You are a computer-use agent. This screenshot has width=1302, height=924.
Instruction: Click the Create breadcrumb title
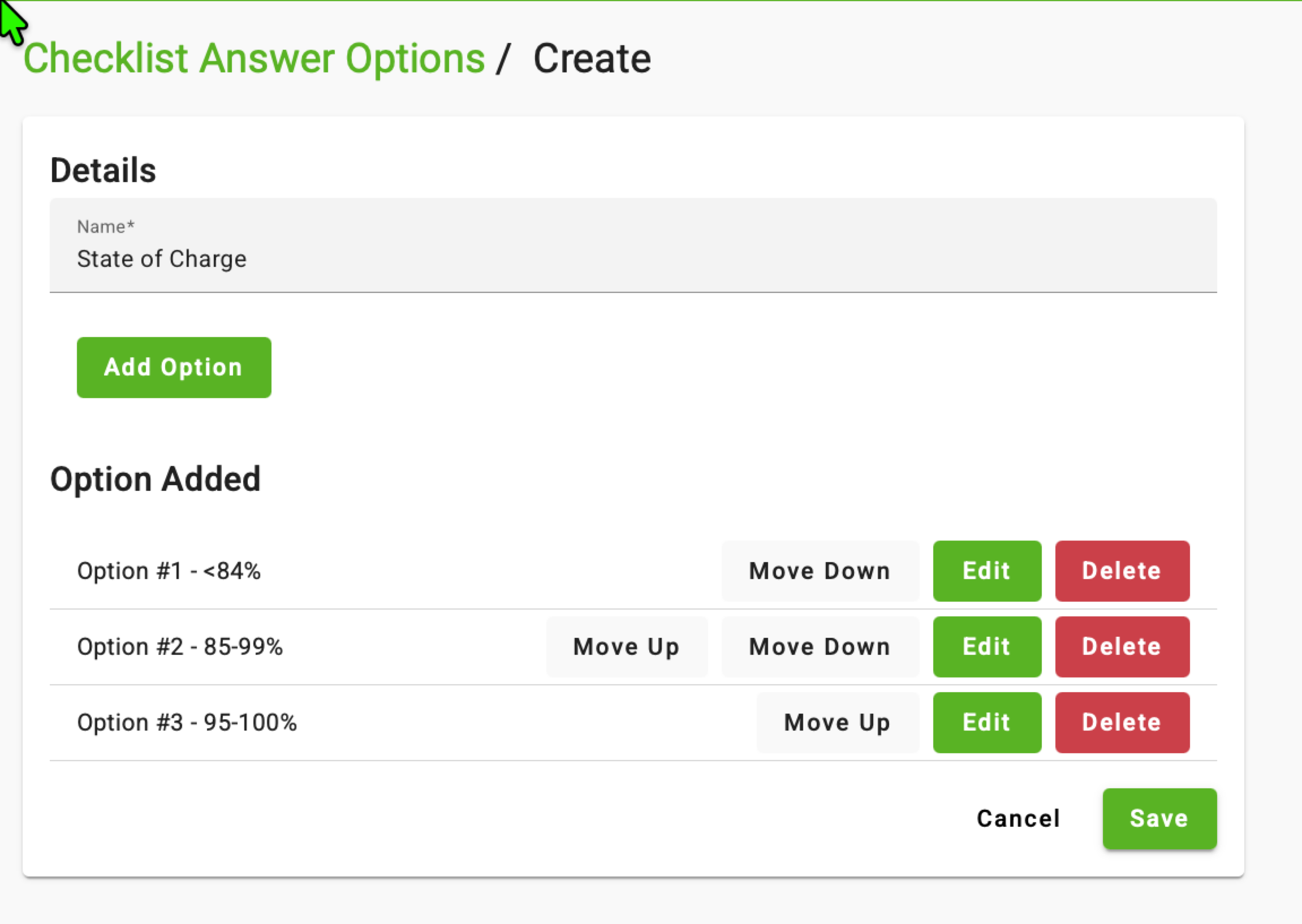pyautogui.click(x=592, y=59)
